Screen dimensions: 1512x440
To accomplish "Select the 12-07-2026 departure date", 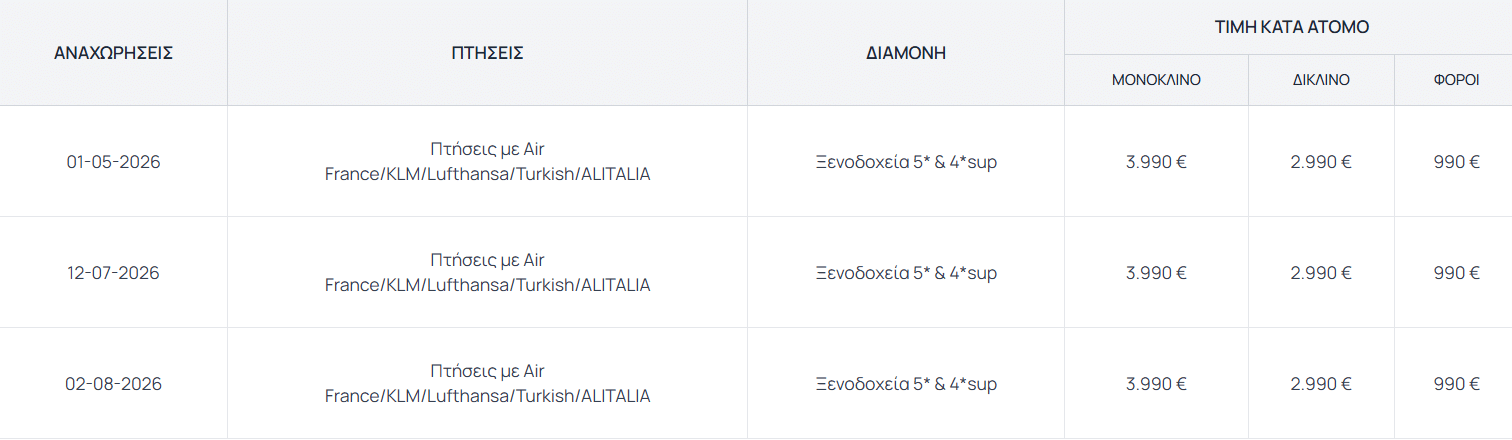I will pyautogui.click(x=113, y=273).
